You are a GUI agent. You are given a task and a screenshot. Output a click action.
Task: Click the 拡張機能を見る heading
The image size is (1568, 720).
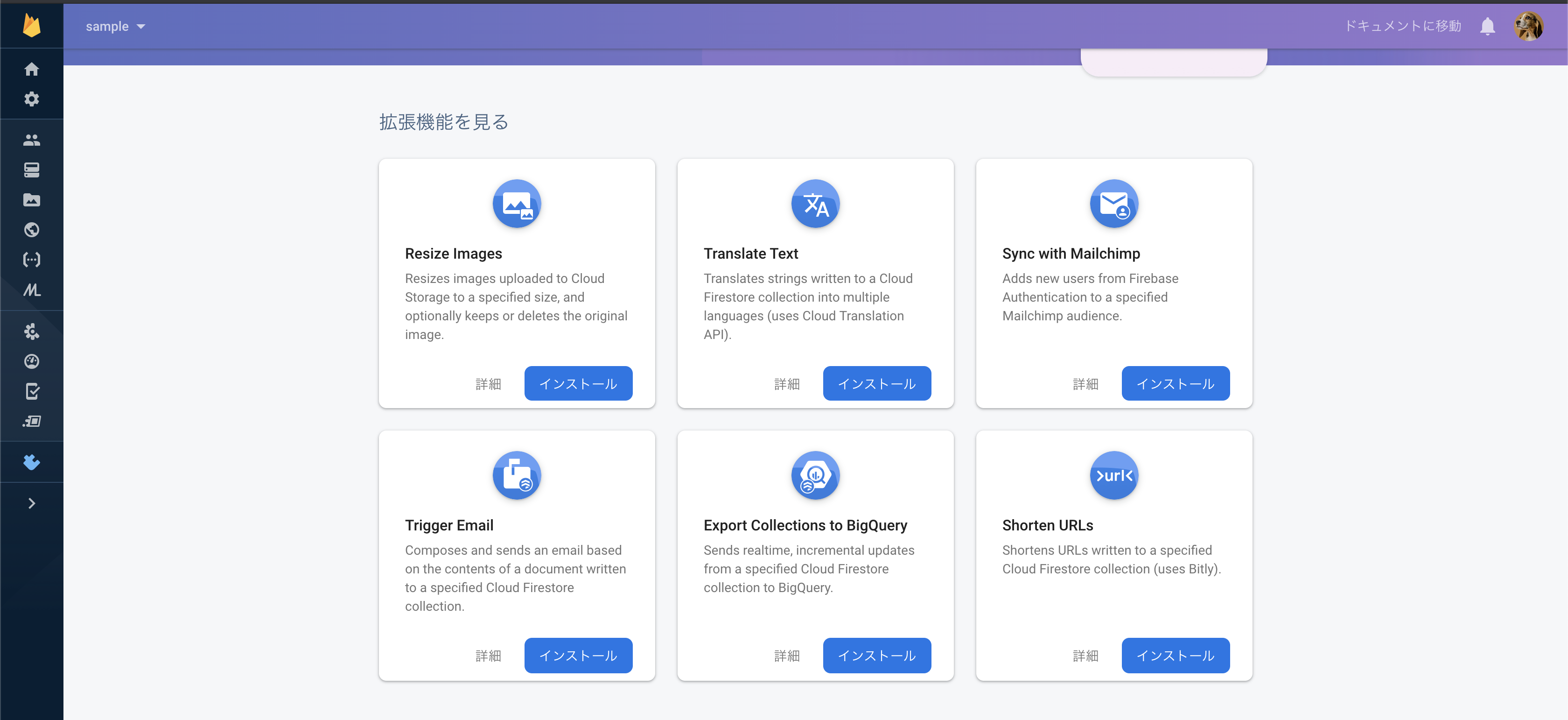pos(444,122)
